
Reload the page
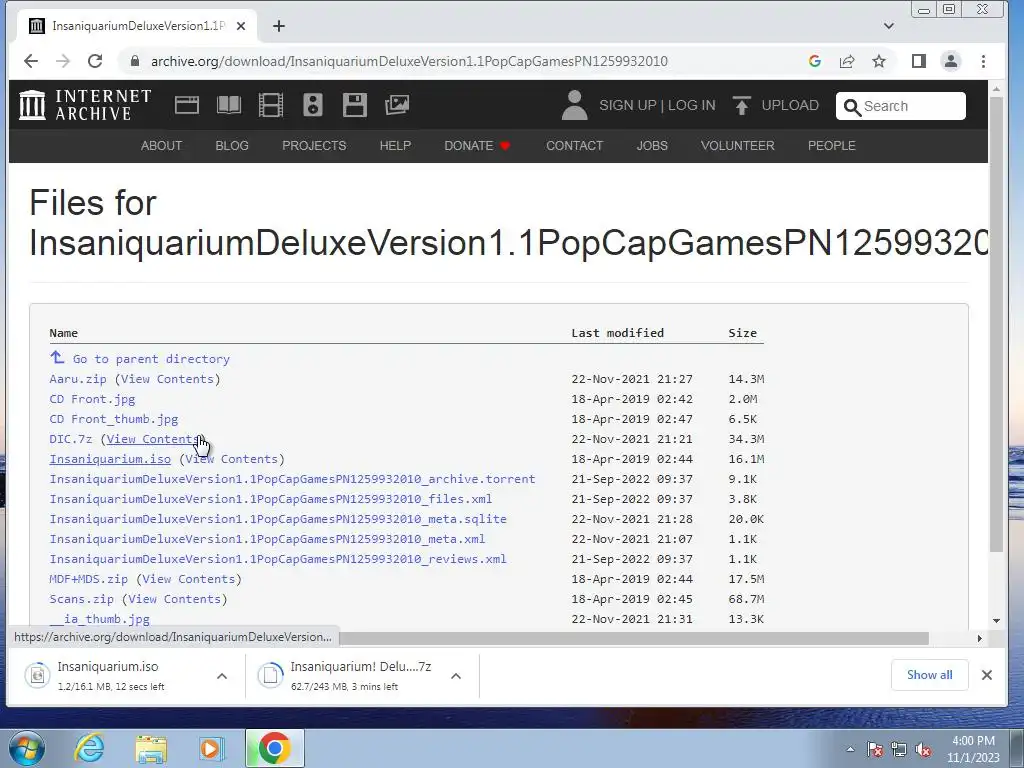(95, 61)
